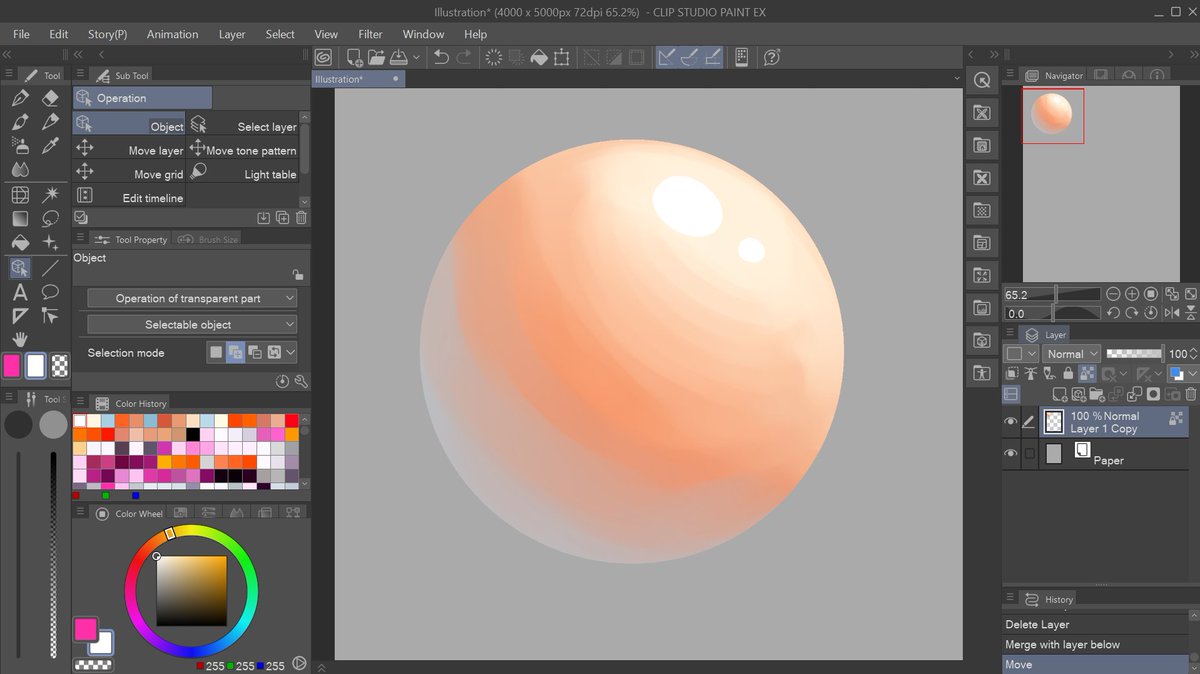The width and height of the screenshot is (1200, 674).
Task: Open sub tool detail wrench icon
Action: coord(301,381)
